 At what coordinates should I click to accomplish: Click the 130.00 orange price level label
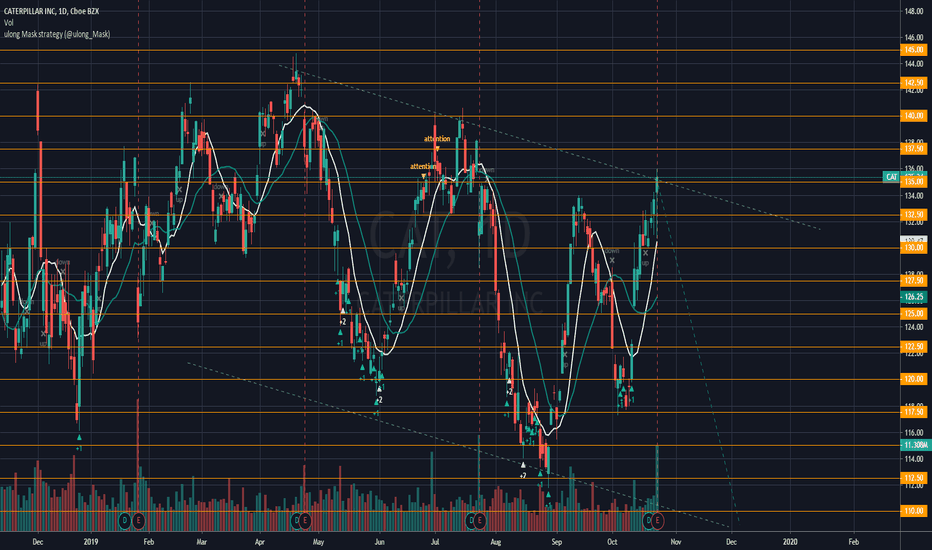coord(914,247)
